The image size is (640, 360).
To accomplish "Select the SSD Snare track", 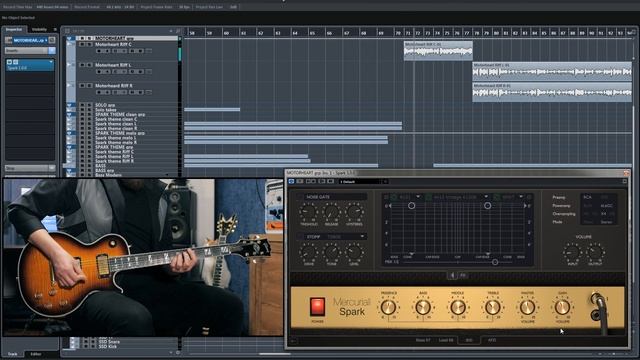I will point(109,342).
